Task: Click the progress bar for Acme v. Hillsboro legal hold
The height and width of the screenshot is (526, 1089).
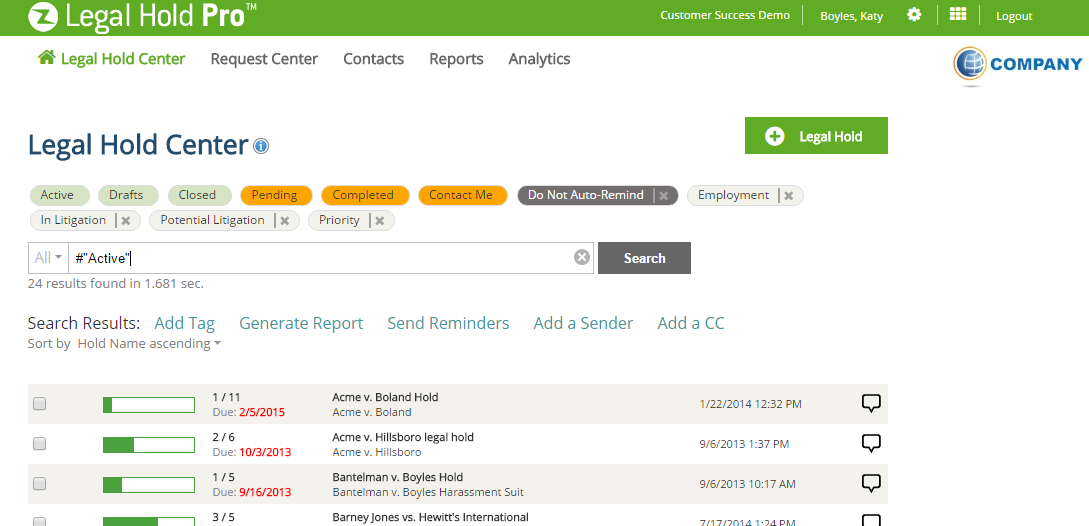Action: (149, 445)
